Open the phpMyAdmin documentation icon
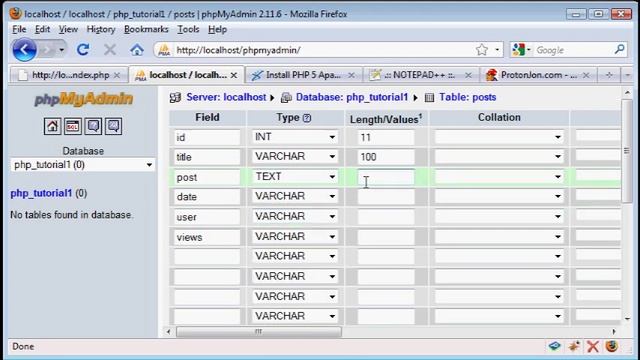 pos(93,126)
